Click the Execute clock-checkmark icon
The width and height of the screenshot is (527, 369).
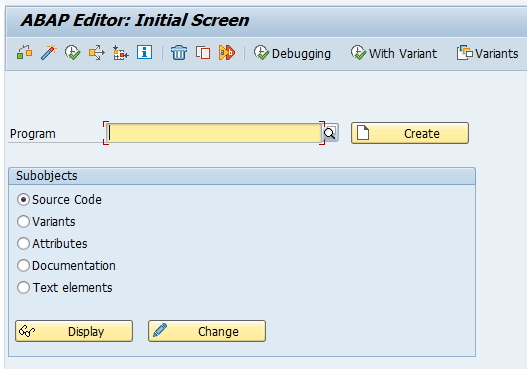point(72,53)
